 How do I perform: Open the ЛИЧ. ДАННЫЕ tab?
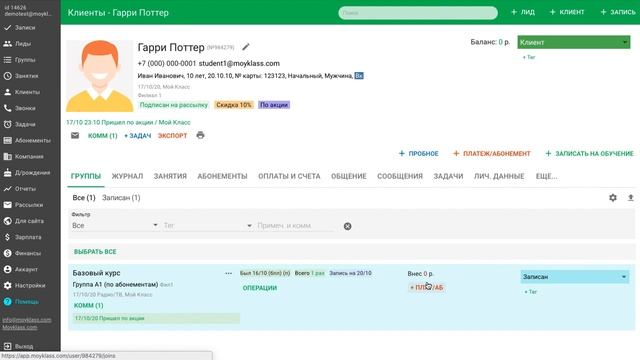(x=499, y=176)
